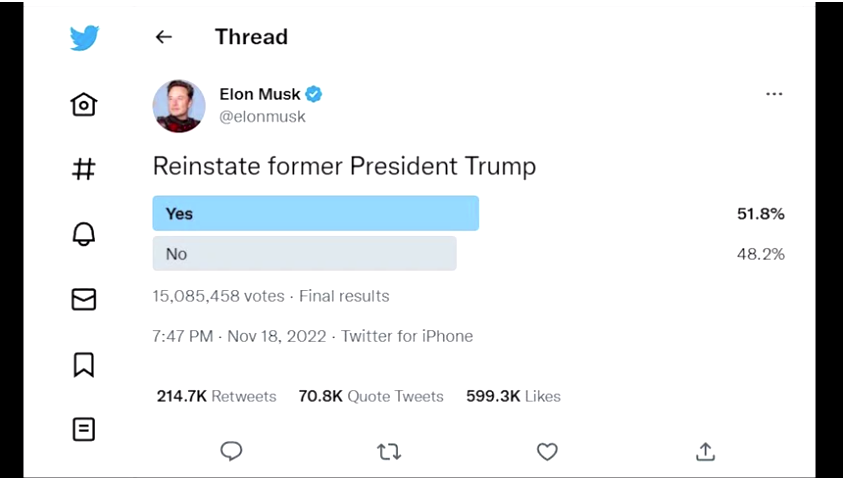Click the @elonmusk handle
The image size is (847, 478).
[262, 117]
